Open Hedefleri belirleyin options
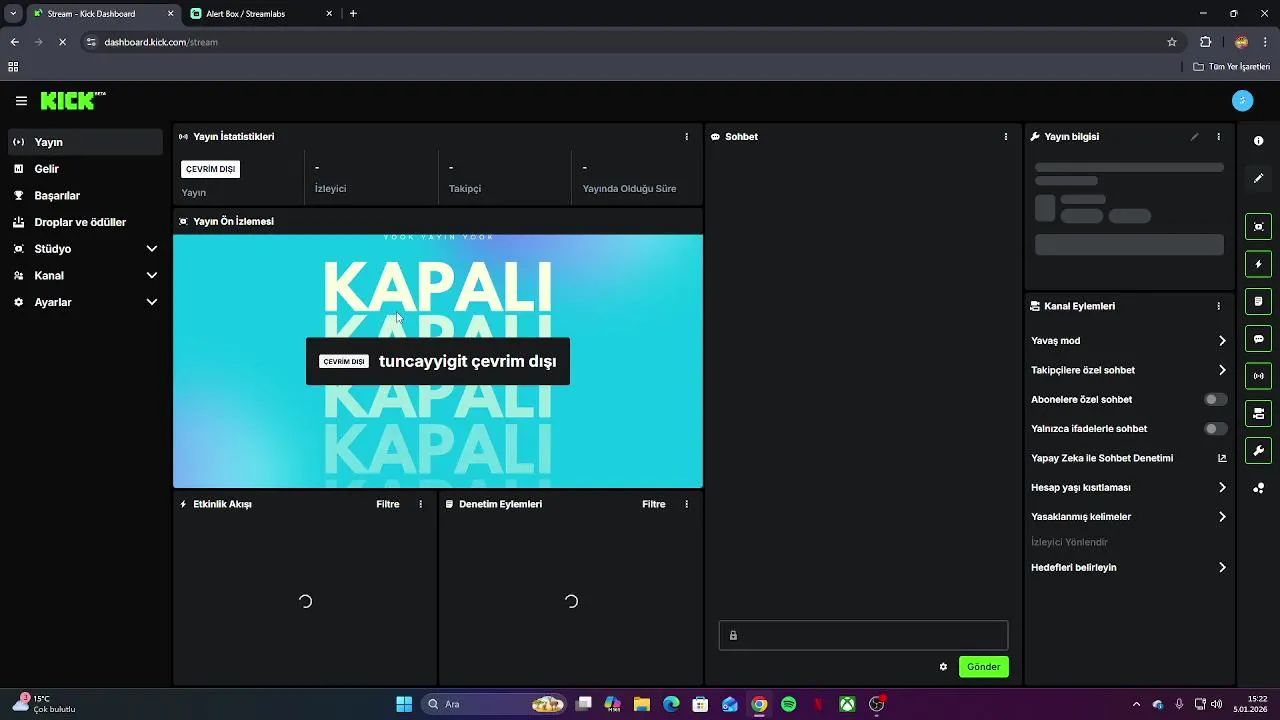 pos(1129,567)
